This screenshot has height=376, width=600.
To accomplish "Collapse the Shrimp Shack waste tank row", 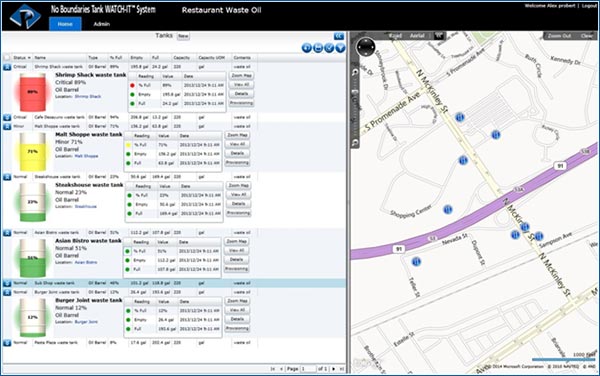I will pos(7,67).
